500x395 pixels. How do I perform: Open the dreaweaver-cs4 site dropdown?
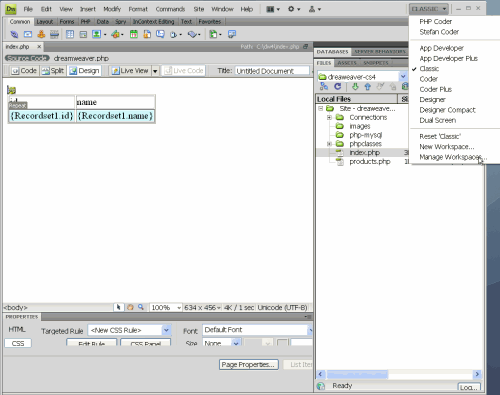coord(403,77)
